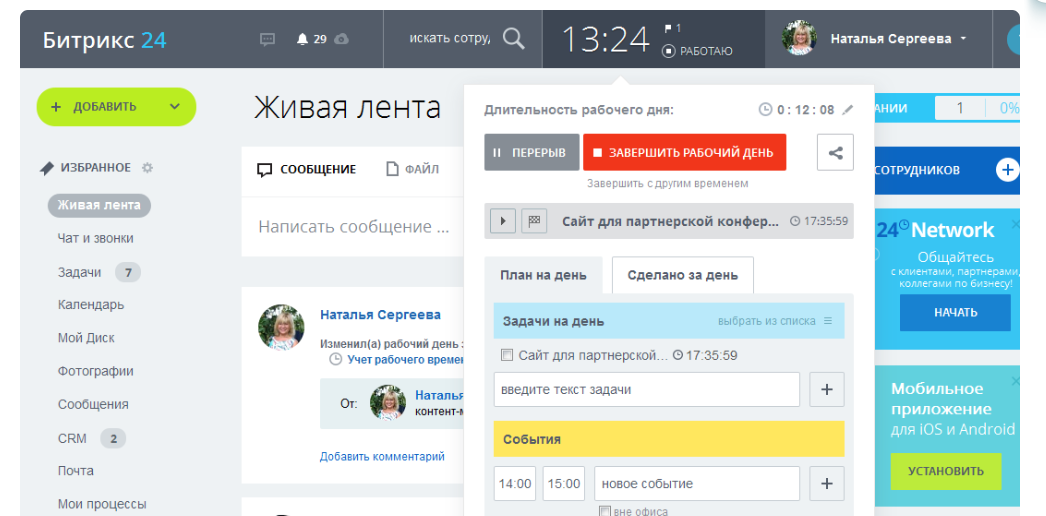
Task: Click into введите текст задачи field
Action: point(646,389)
